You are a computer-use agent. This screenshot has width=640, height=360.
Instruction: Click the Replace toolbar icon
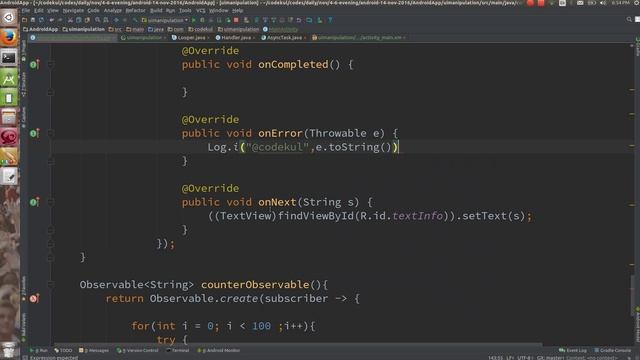coord(106,20)
